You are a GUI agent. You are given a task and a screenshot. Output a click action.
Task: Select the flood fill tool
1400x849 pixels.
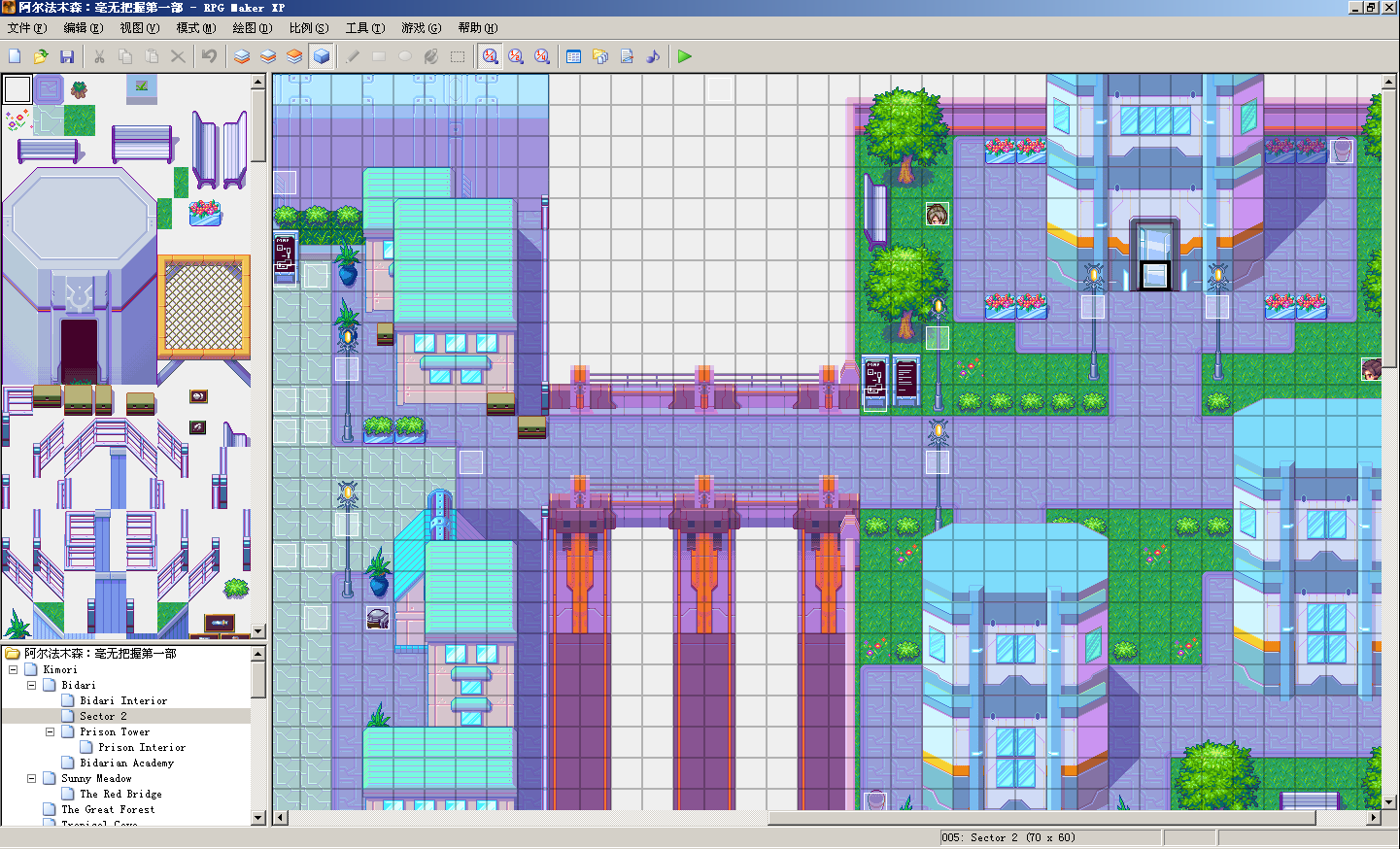431,56
